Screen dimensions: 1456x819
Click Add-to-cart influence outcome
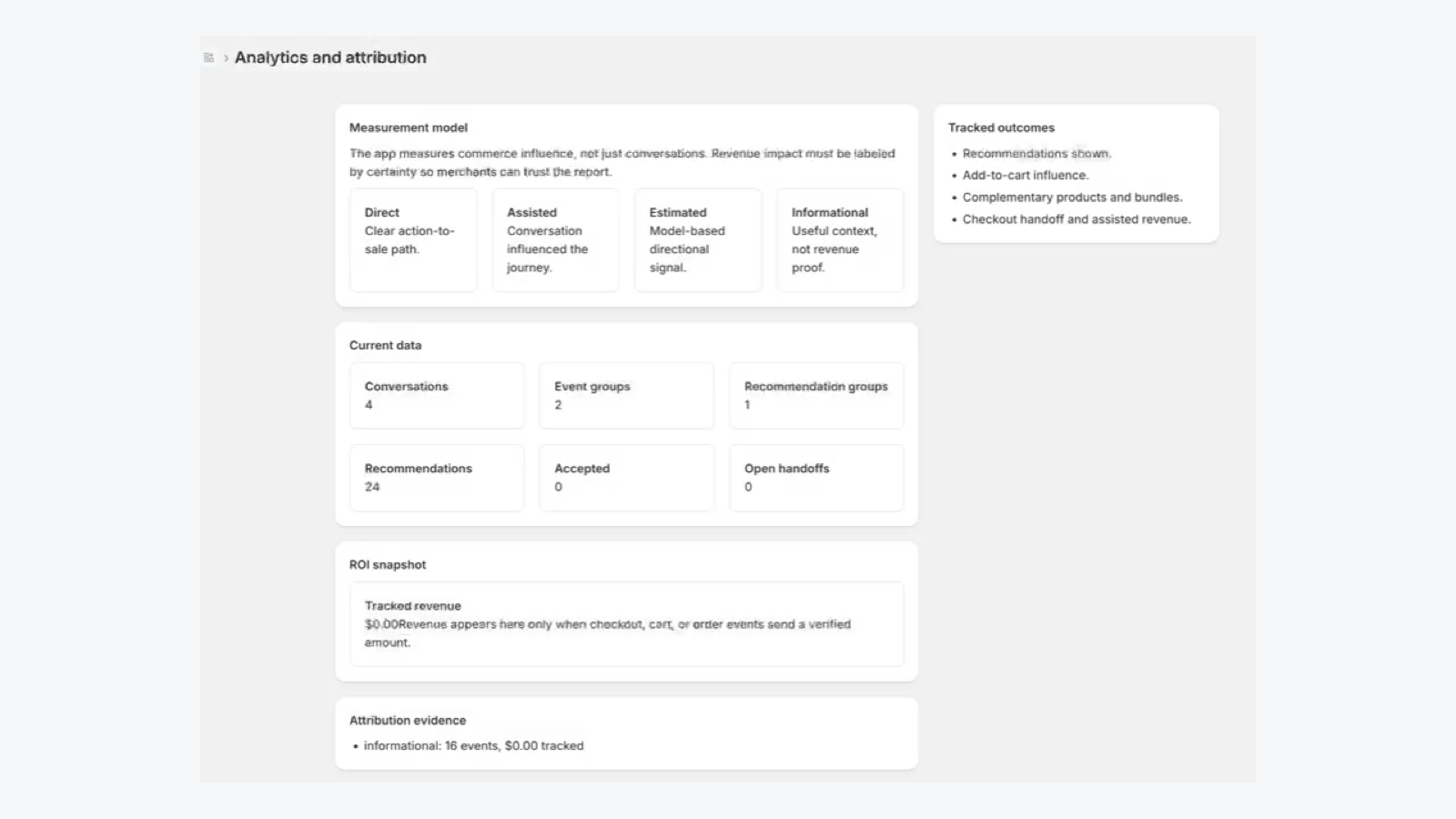click(1026, 176)
